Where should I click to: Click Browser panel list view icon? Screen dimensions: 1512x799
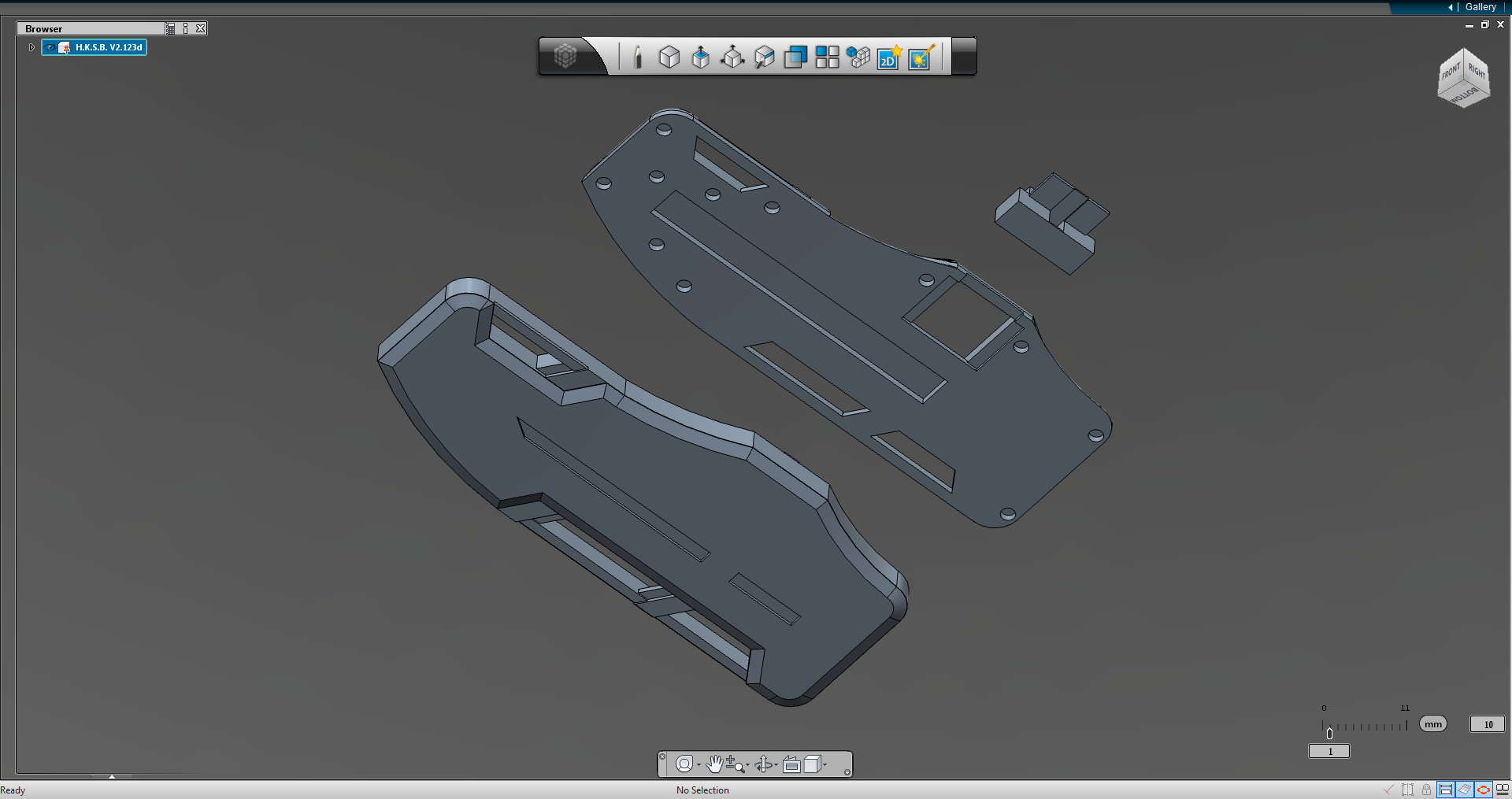(x=171, y=28)
